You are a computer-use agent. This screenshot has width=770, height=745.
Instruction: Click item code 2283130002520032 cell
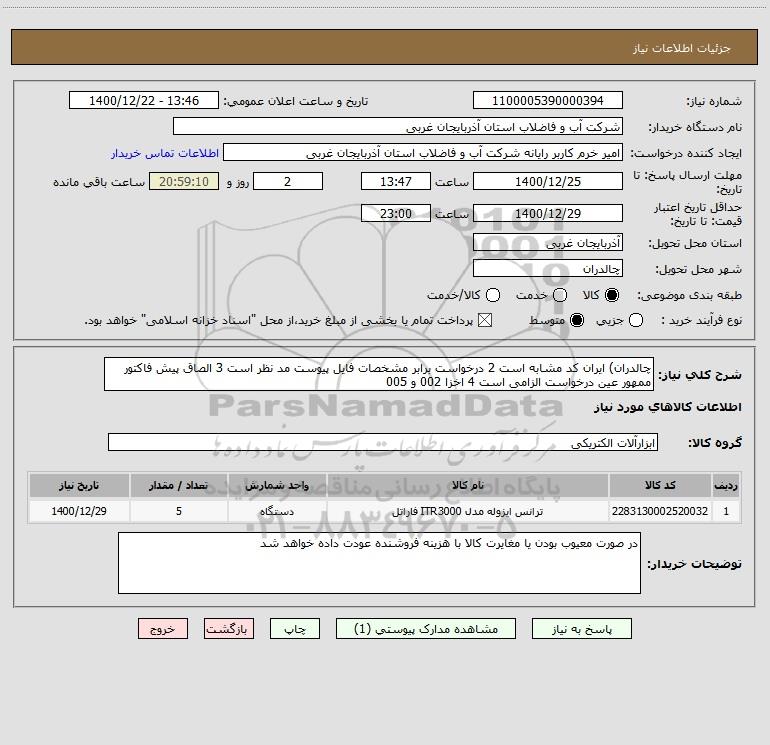click(660, 511)
